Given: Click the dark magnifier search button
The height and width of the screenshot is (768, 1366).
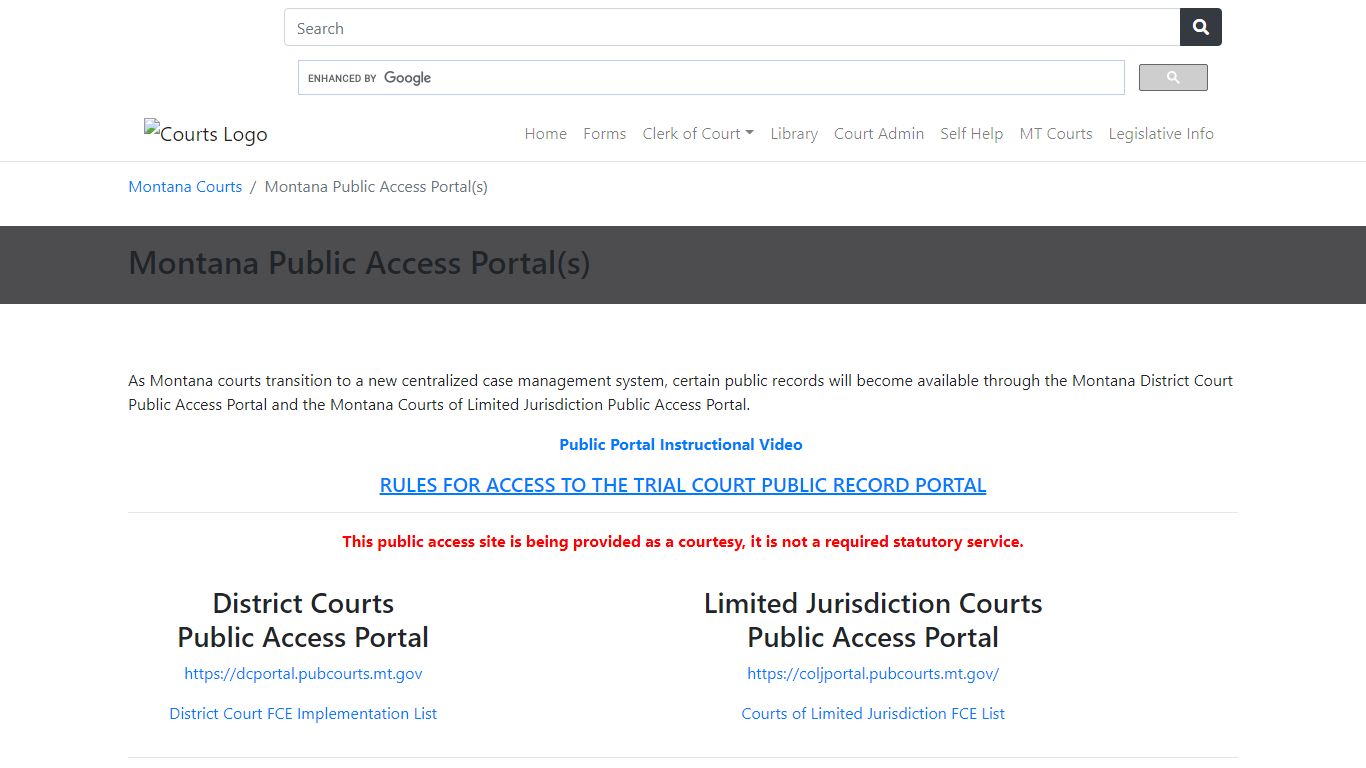Looking at the screenshot, I should pyautogui.click(x=1201, y=28).
